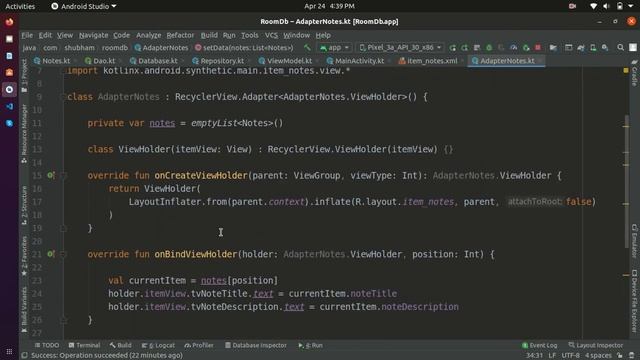Open the Event Log
This screenshot has width=640, height=360.
coord(539,345)
